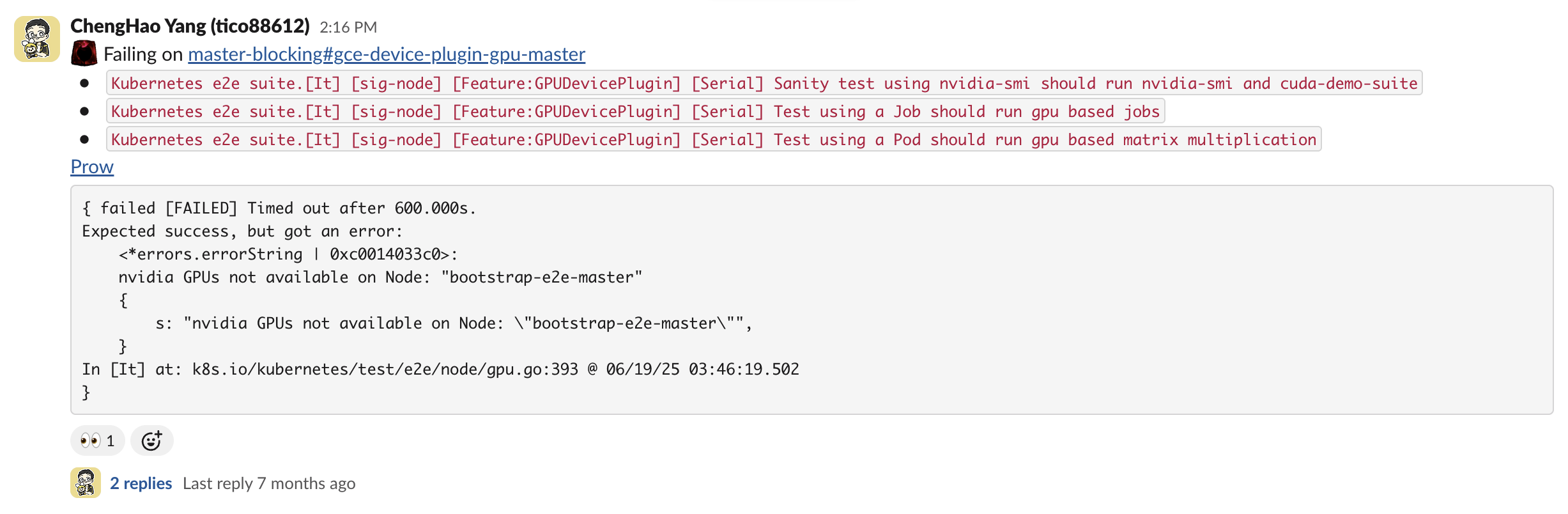Expand the "2 replies" thread

(141, 483)
